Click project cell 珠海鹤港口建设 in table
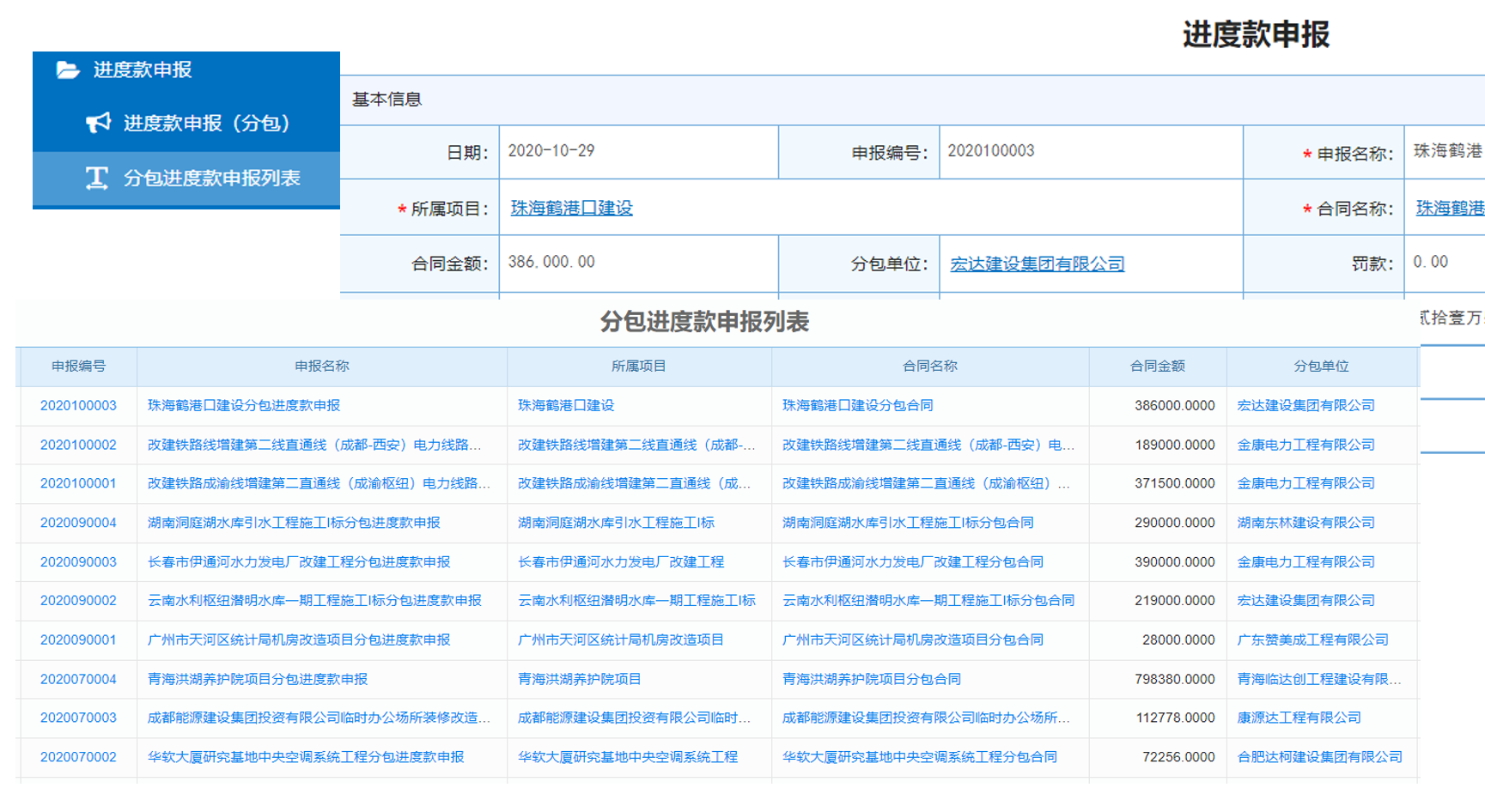This screenshot has width=1485, height=812. tap(566, 406)
